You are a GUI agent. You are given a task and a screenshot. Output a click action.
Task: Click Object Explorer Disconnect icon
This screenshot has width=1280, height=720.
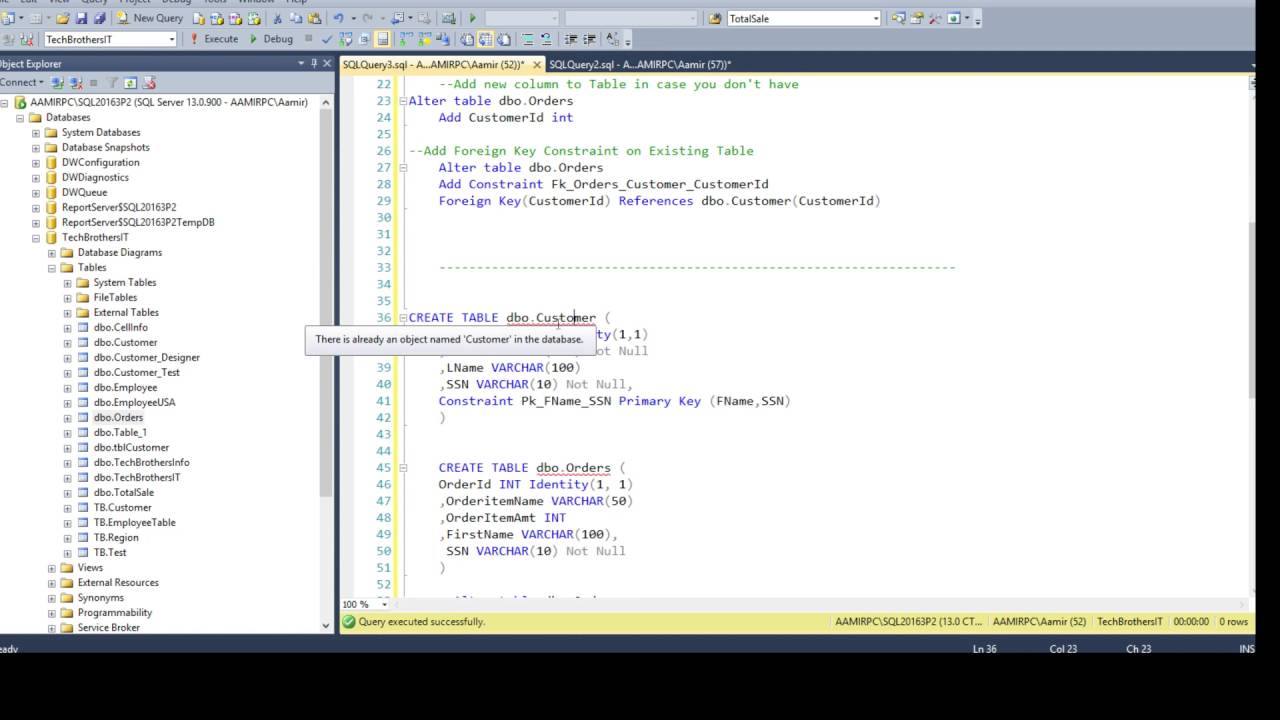pos(76,82)
